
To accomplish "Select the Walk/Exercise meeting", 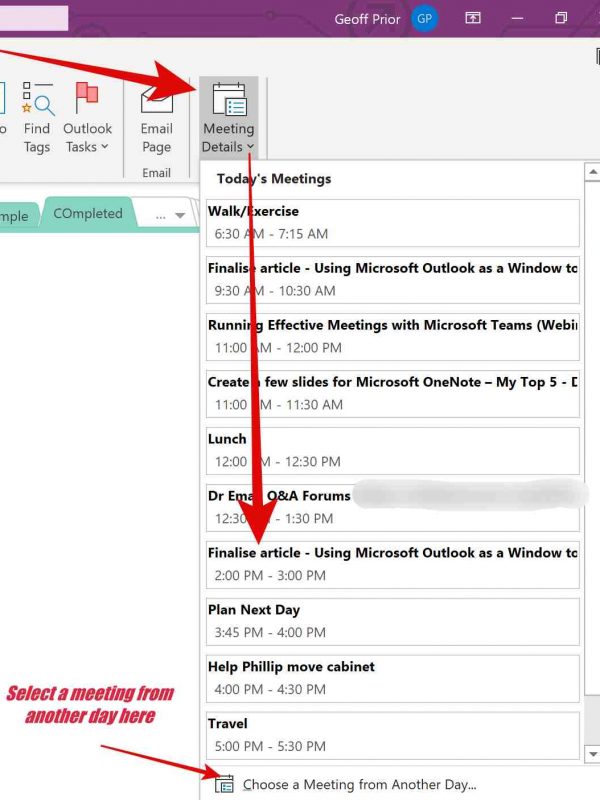I will point(393,223).
